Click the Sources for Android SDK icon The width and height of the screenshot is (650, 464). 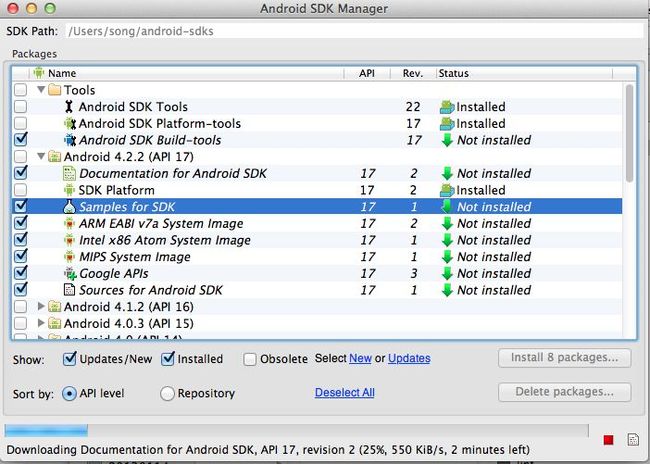point(69,290)
